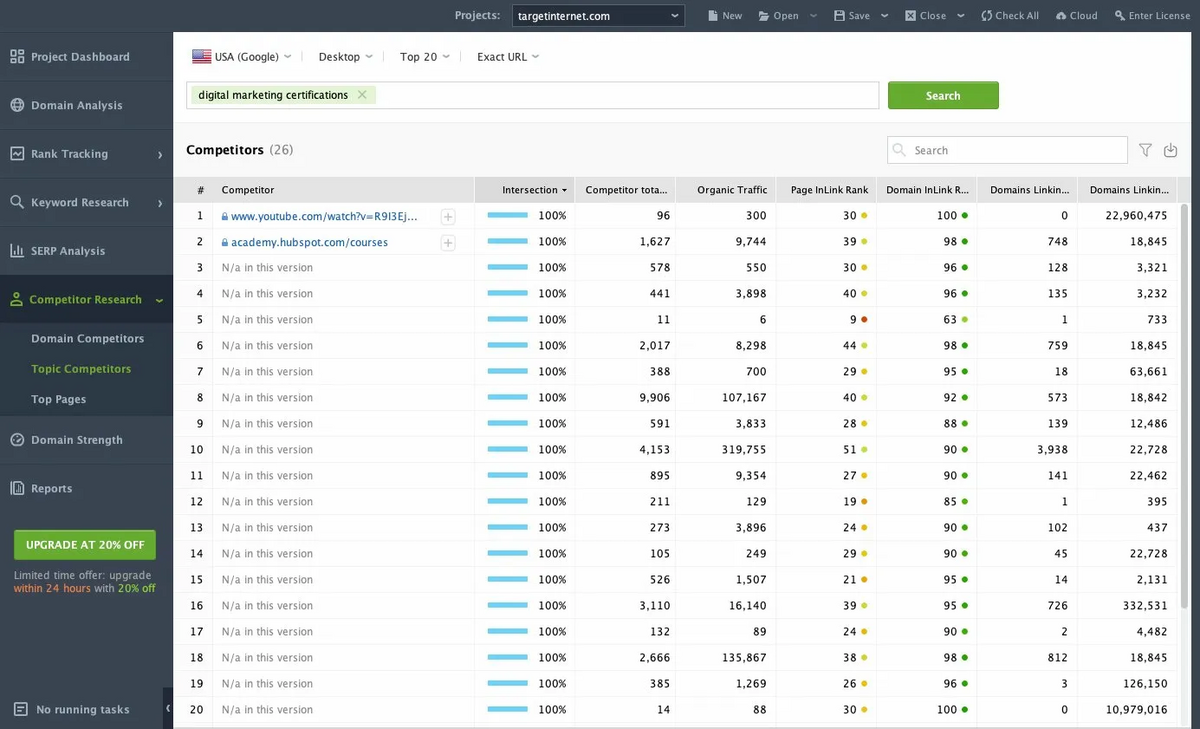Screen dimensions: 1200x729
Task: Open the Exact URL match dropdown
Action: (x=508, y=57)
